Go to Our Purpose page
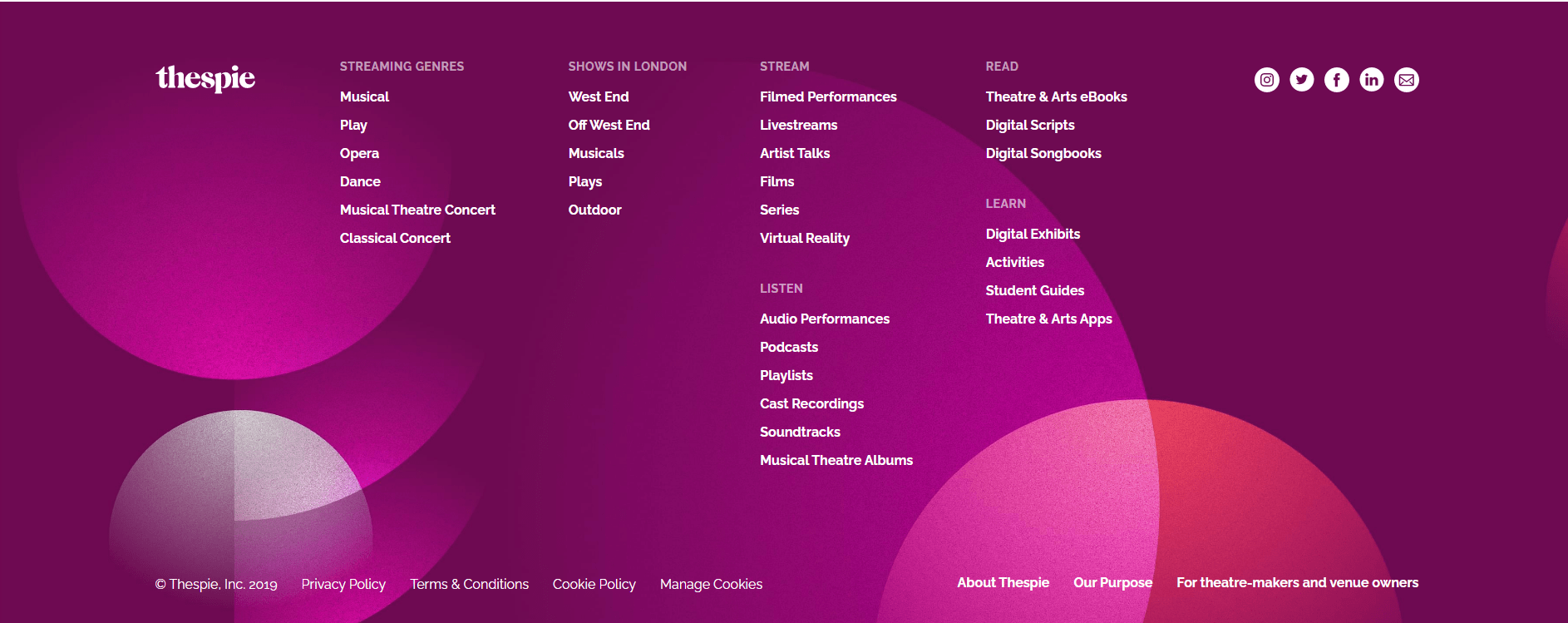The height and width of the screenshot is (623, 1568). point(1112,582)
